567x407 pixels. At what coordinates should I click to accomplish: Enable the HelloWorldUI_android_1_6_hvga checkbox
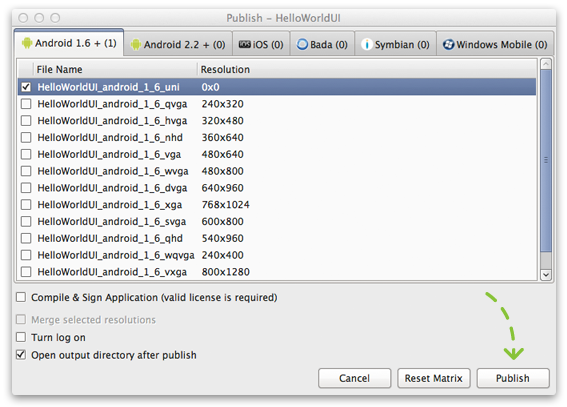click(x=26, y=120)
